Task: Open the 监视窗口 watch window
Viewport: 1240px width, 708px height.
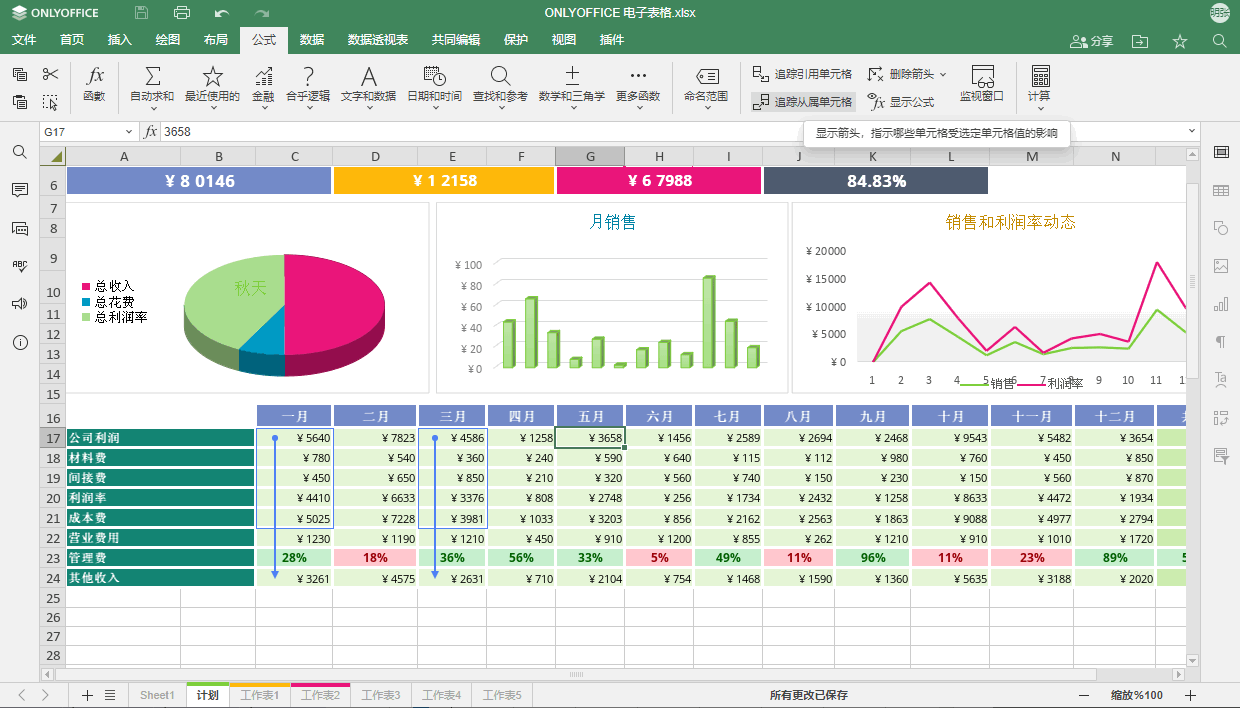Action: tap(982, 86)
